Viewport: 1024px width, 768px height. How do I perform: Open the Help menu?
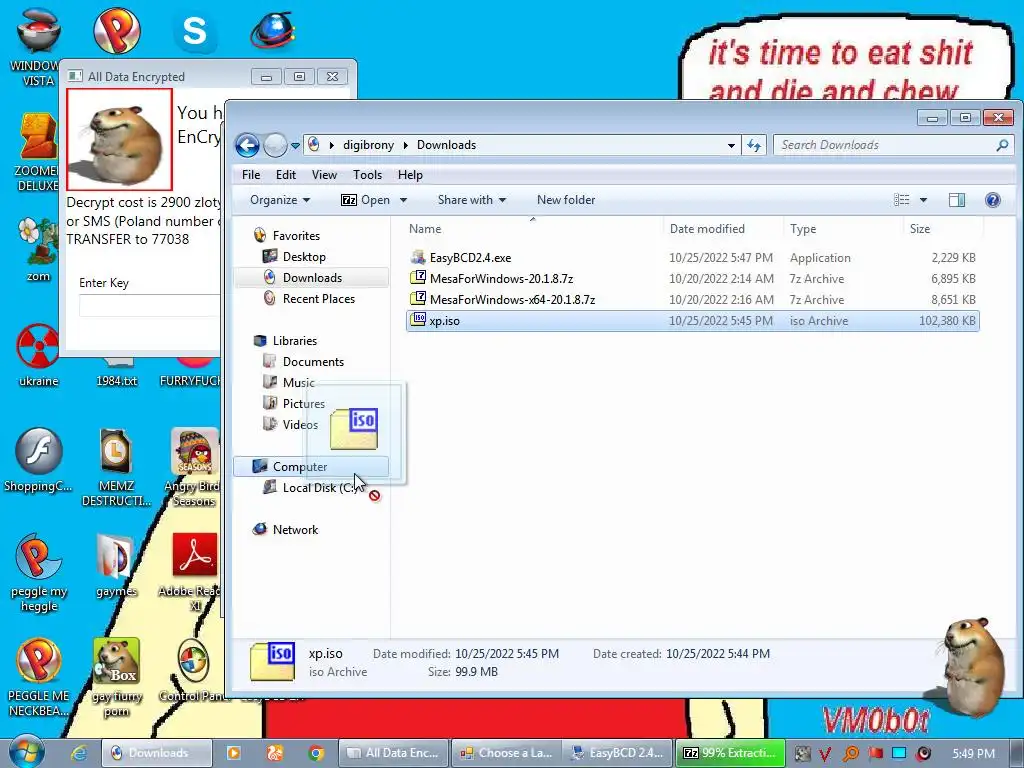click(x=410, y=175)
